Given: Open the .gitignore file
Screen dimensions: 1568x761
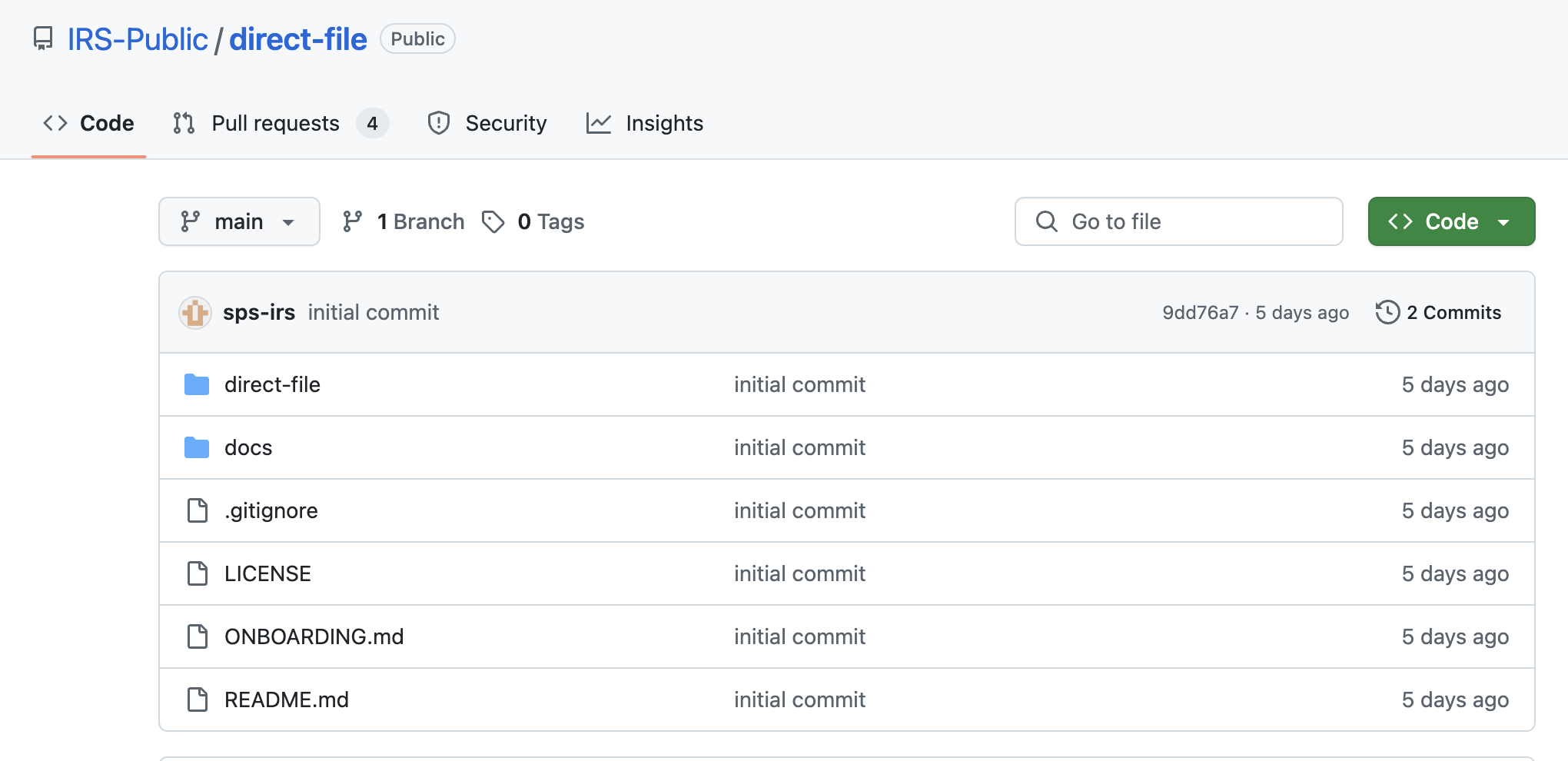Looking at the screenshot, I should (x=271, y=510).
